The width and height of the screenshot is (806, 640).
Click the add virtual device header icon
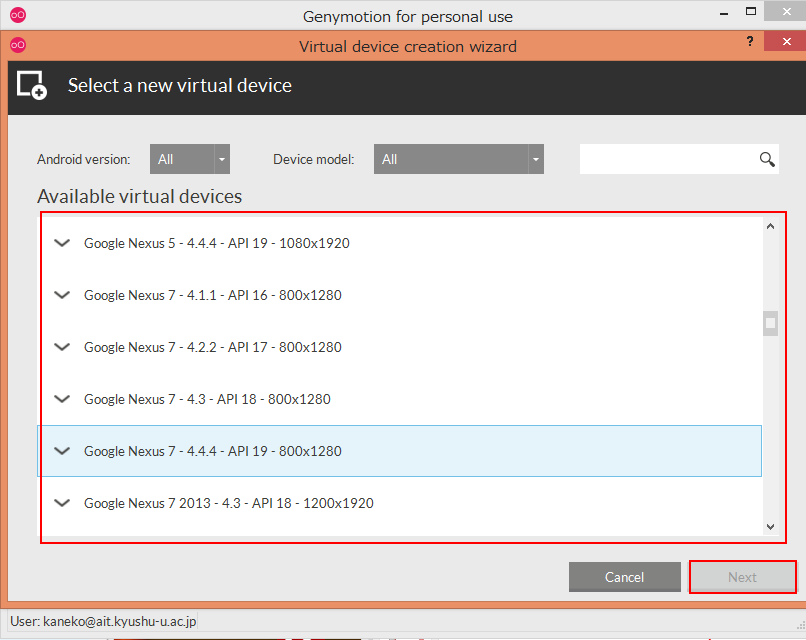click(x=32, y=85)
